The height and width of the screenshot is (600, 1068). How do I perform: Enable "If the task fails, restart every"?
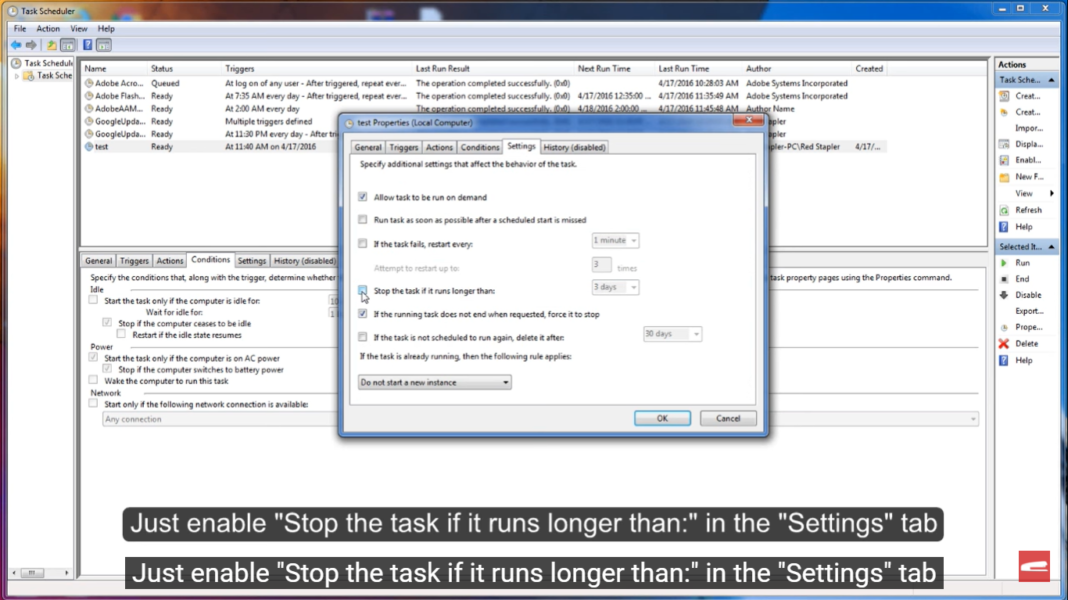coord(363,243)
